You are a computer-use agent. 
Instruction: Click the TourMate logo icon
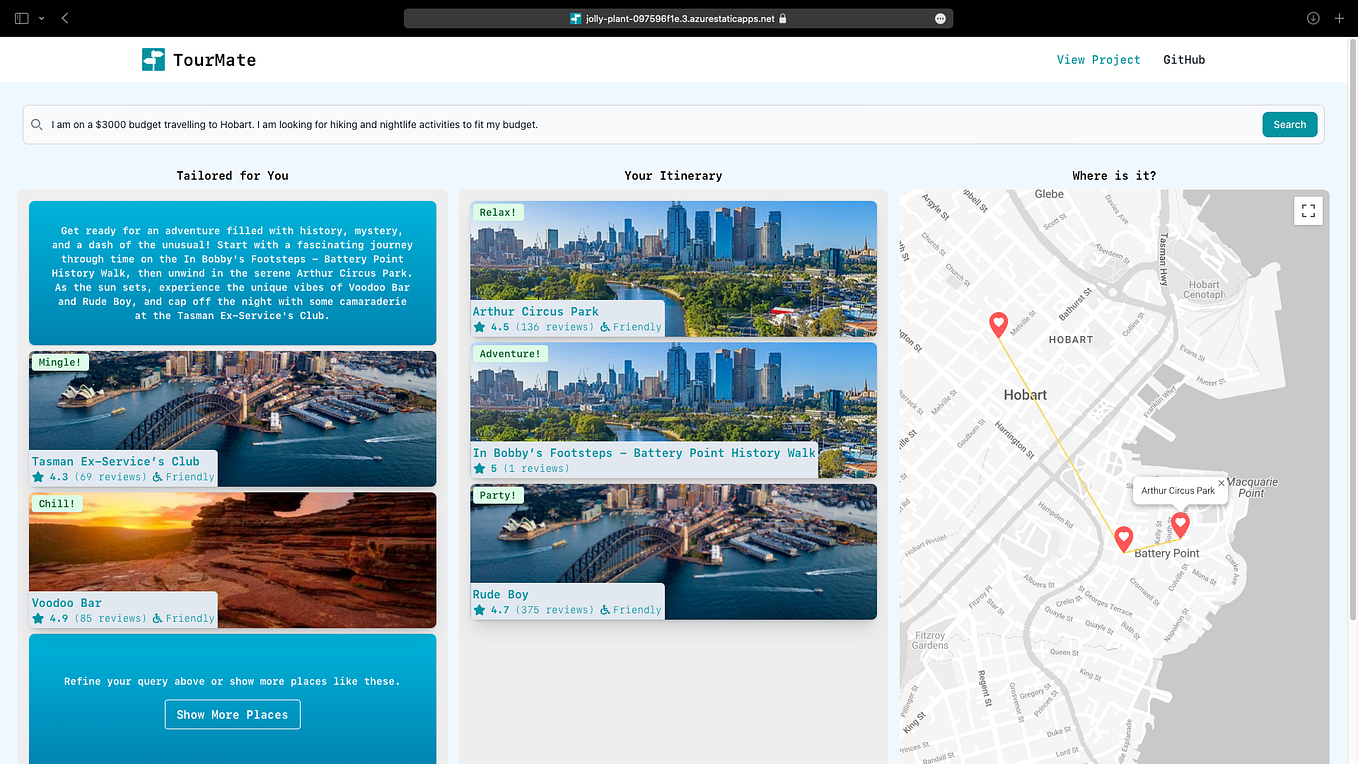click(x=153, y=59)
